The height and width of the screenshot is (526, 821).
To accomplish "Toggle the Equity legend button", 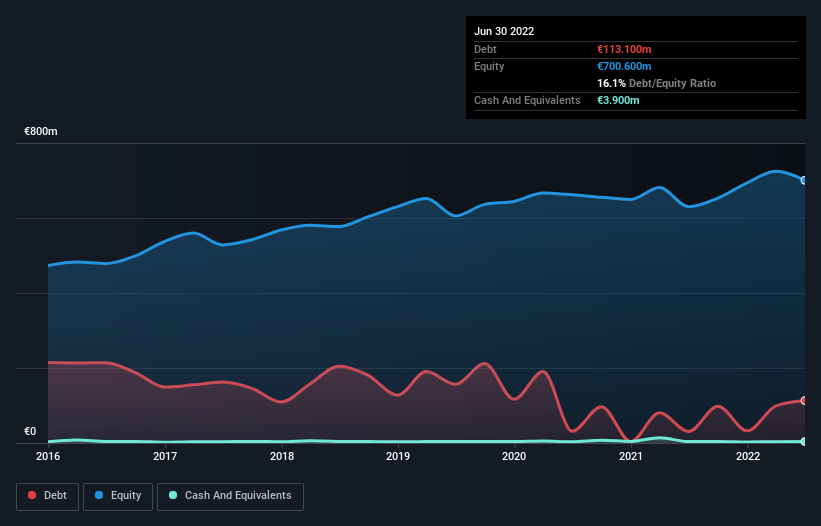I will tap(118, 496).
